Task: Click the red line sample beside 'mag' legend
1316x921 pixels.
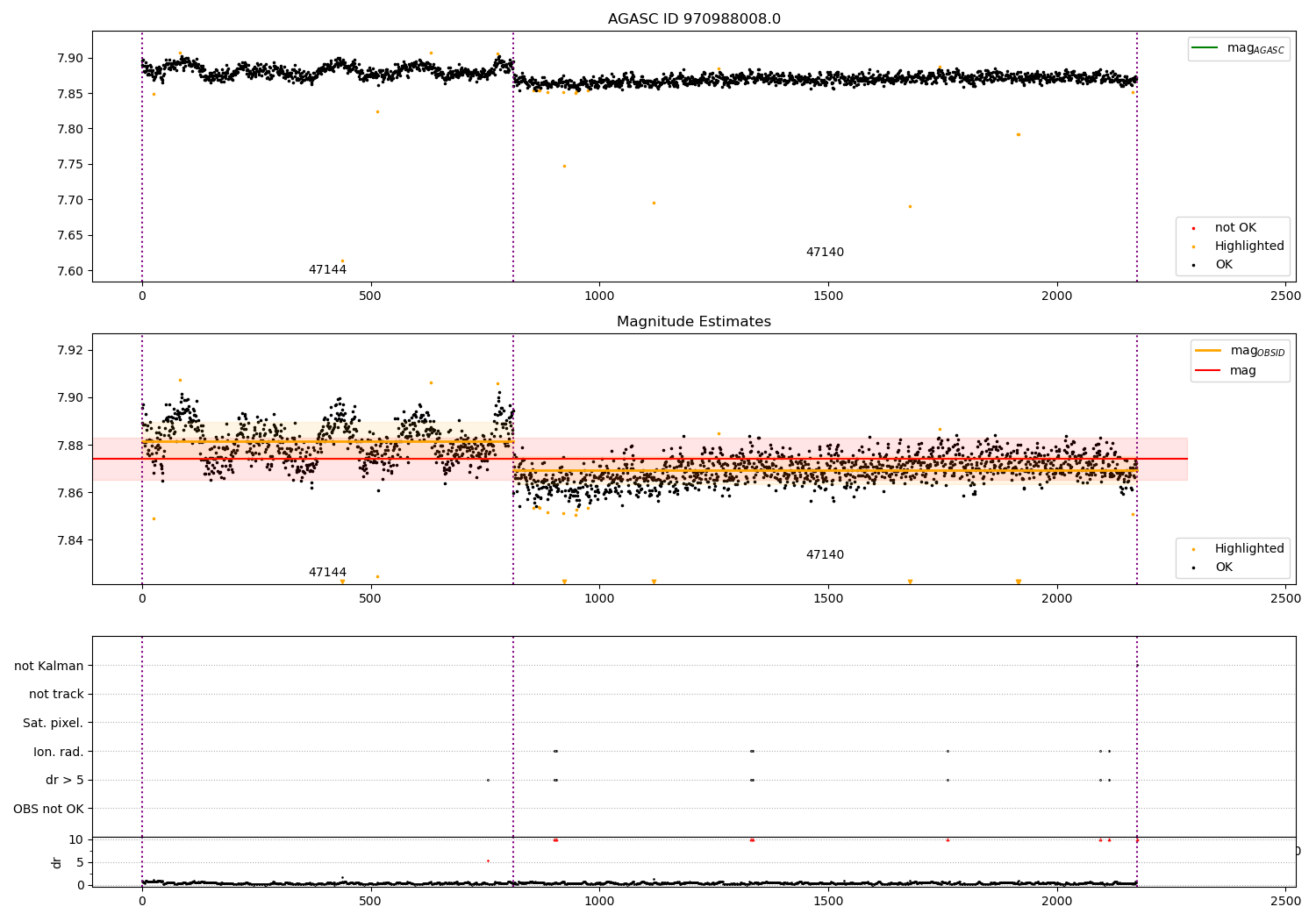Action: [x=1208, y=370]
